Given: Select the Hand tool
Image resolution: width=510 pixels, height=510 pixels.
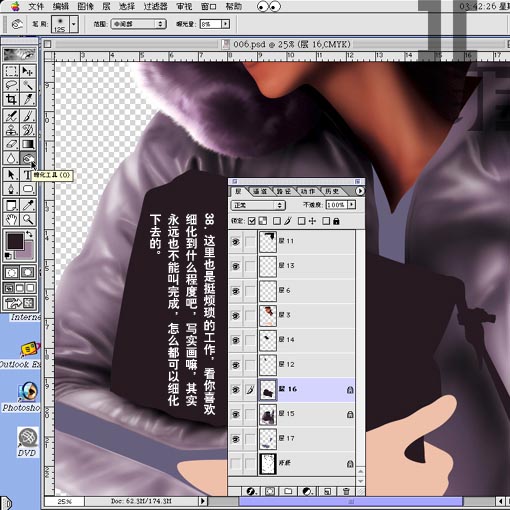Looking at the screenshot, I should [11, 219].
